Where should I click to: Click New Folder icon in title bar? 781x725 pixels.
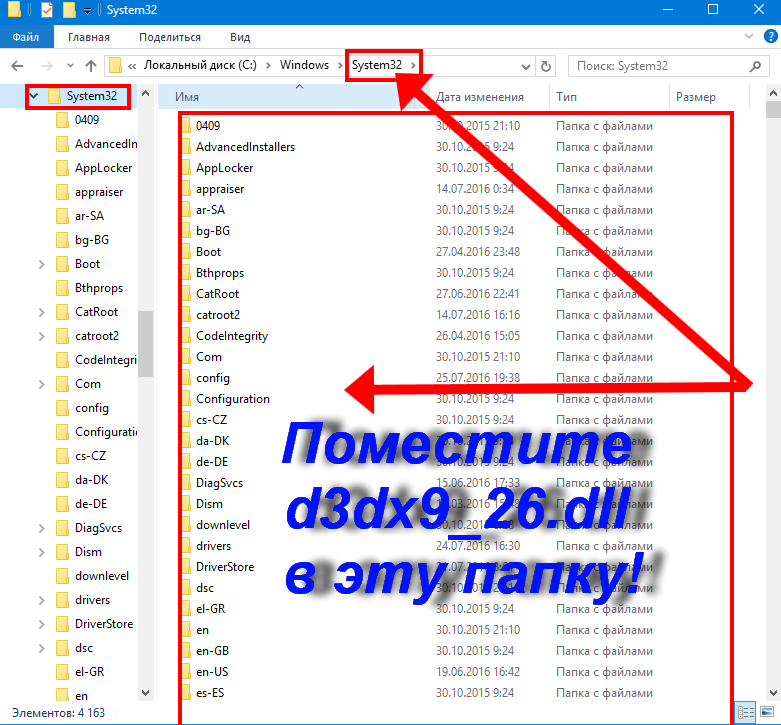point(69,10)
